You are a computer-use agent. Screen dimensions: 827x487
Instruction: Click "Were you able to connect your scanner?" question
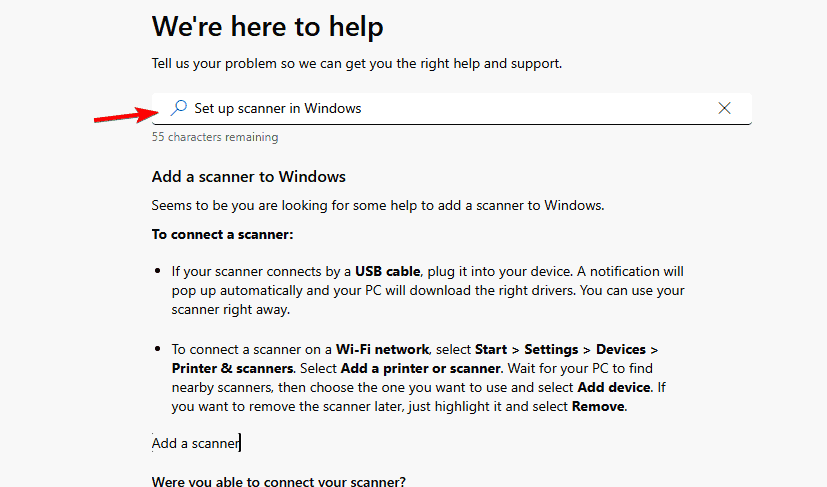click(279, 481)
